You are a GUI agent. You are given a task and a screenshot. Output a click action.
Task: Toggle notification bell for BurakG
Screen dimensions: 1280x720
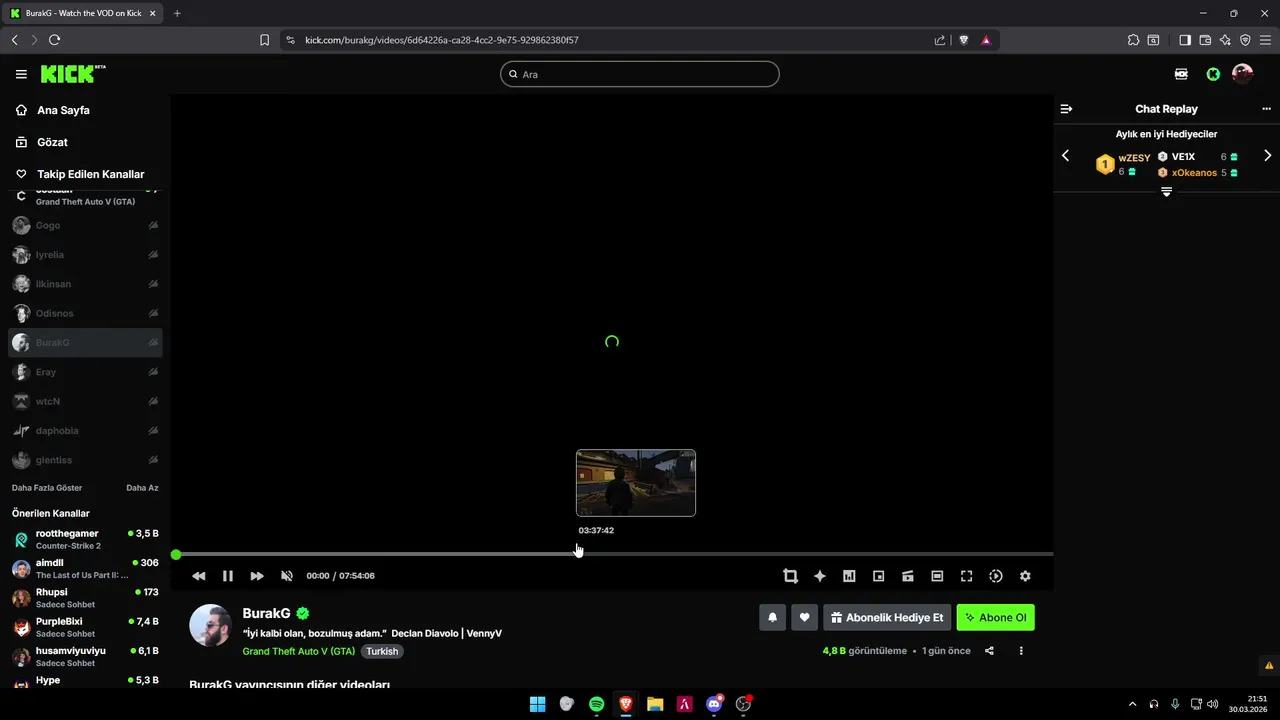click(x=772, y=618)
